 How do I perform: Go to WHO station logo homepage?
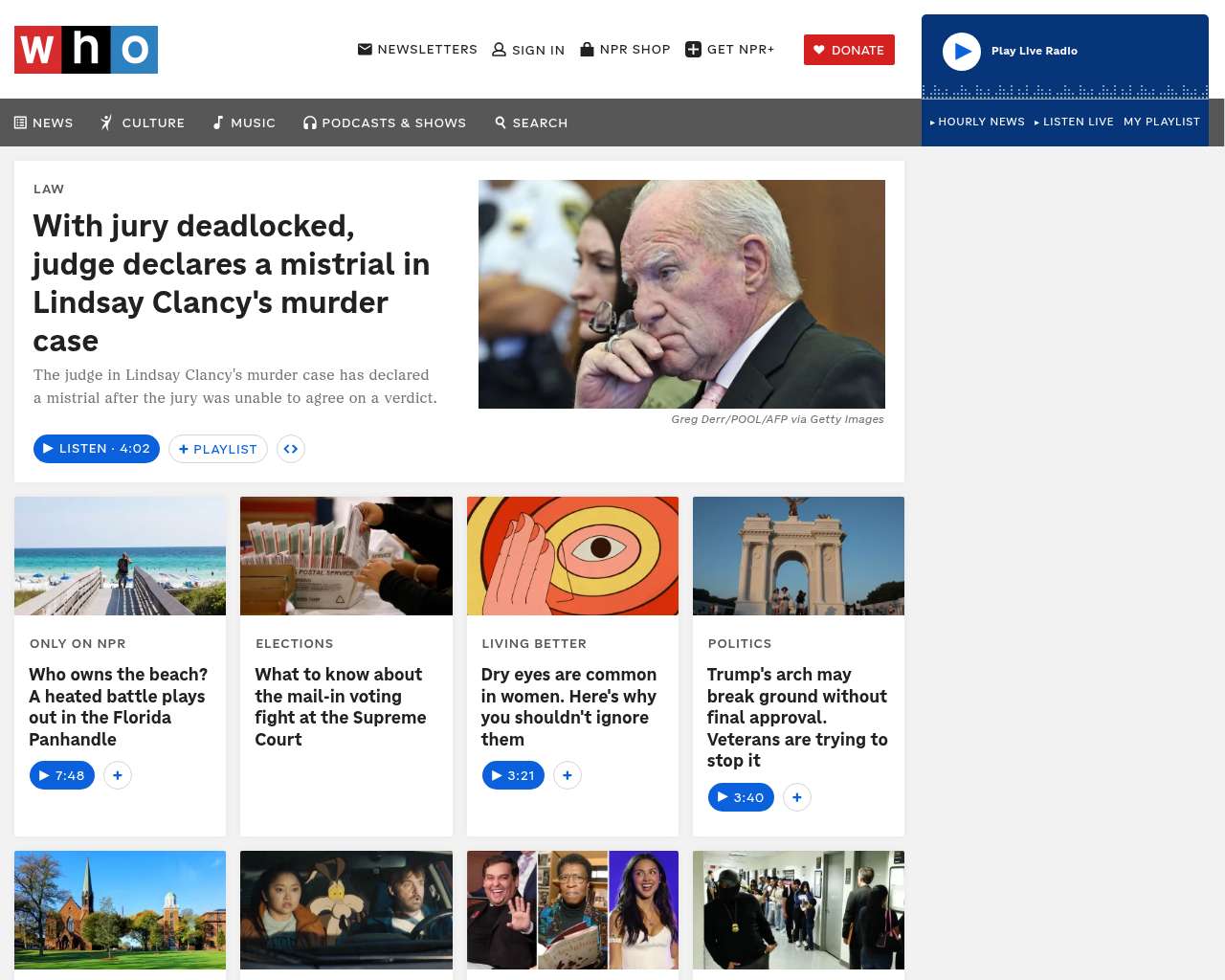pyautogui.click(x=86, y=50)
